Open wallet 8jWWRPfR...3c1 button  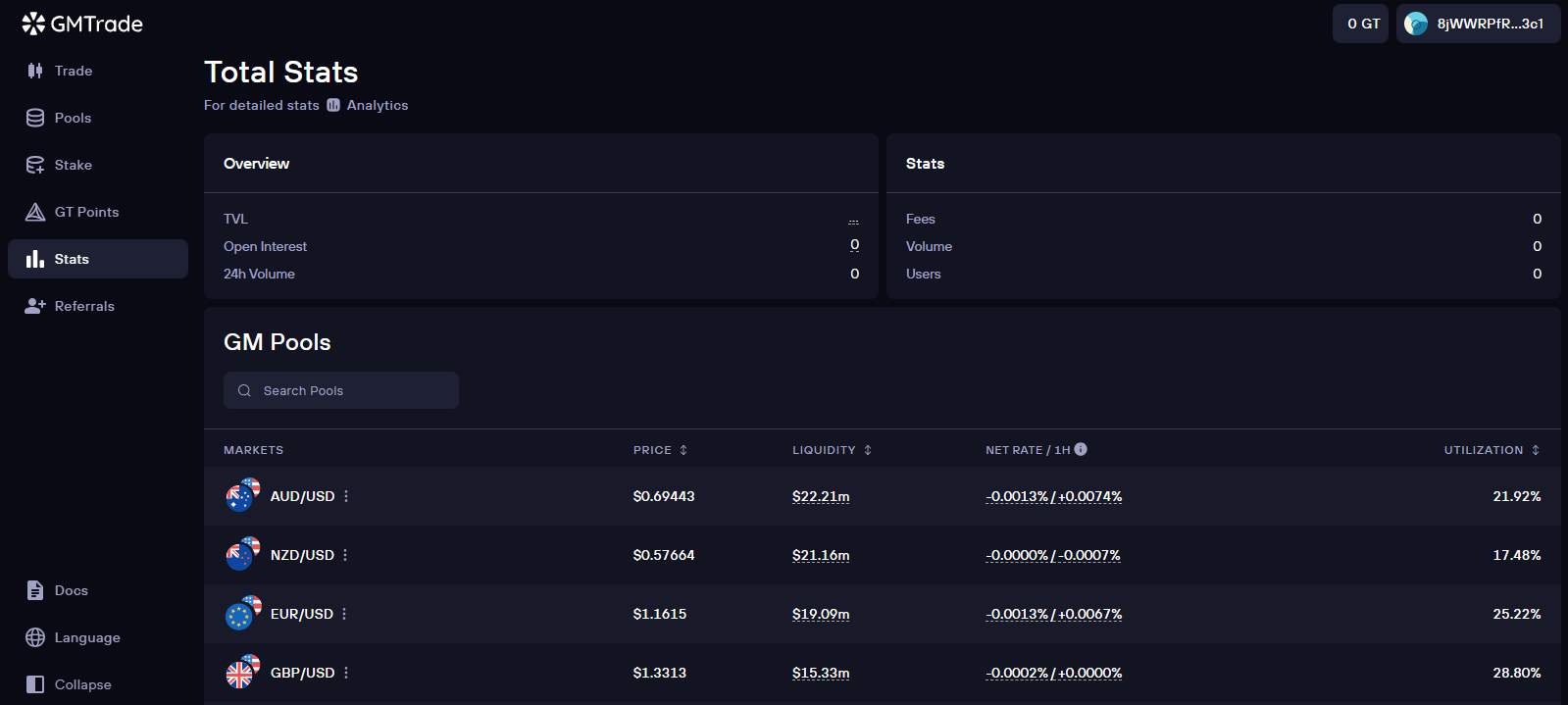point(1478,24)
